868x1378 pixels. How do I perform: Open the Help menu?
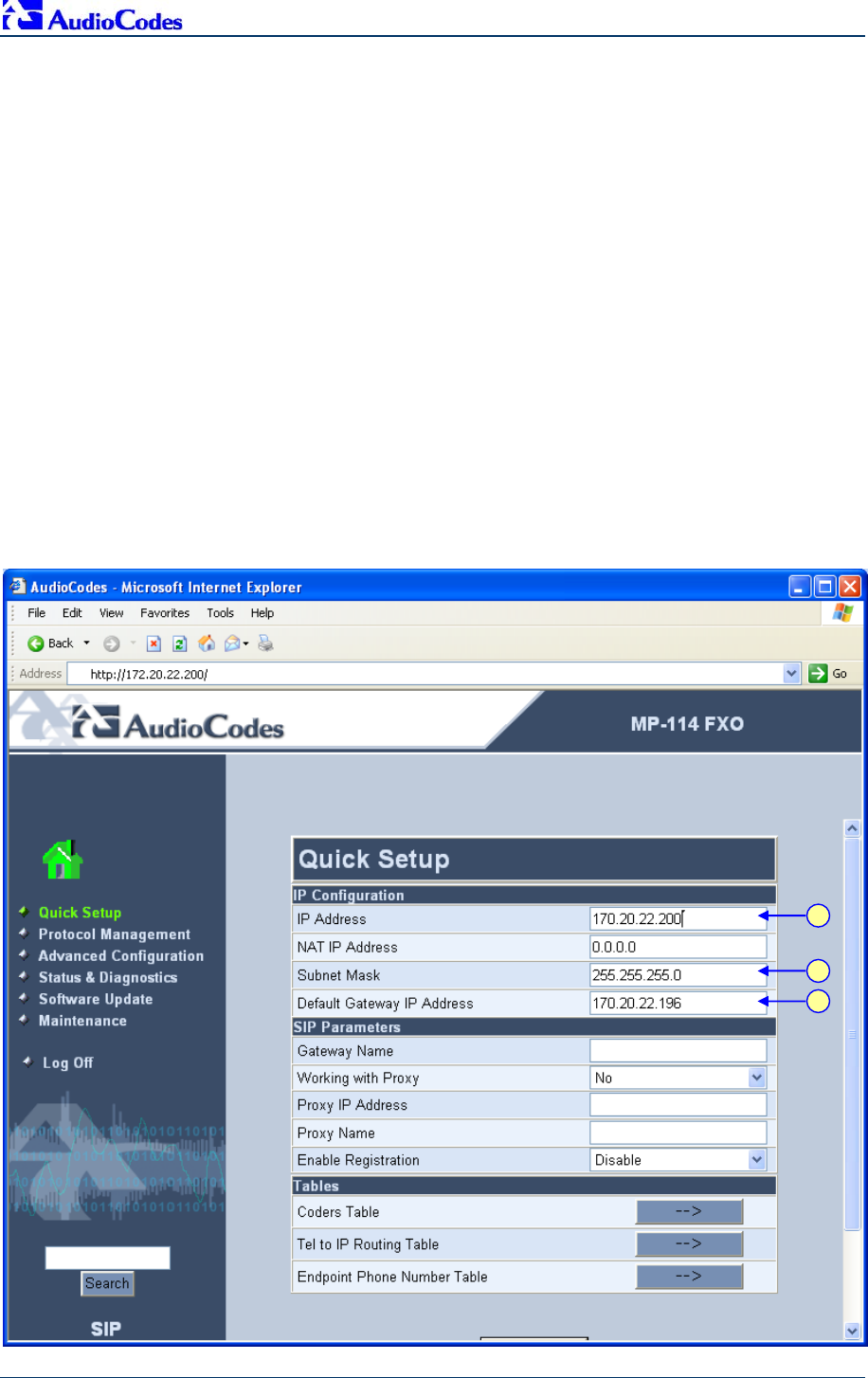tap(262, 613)
